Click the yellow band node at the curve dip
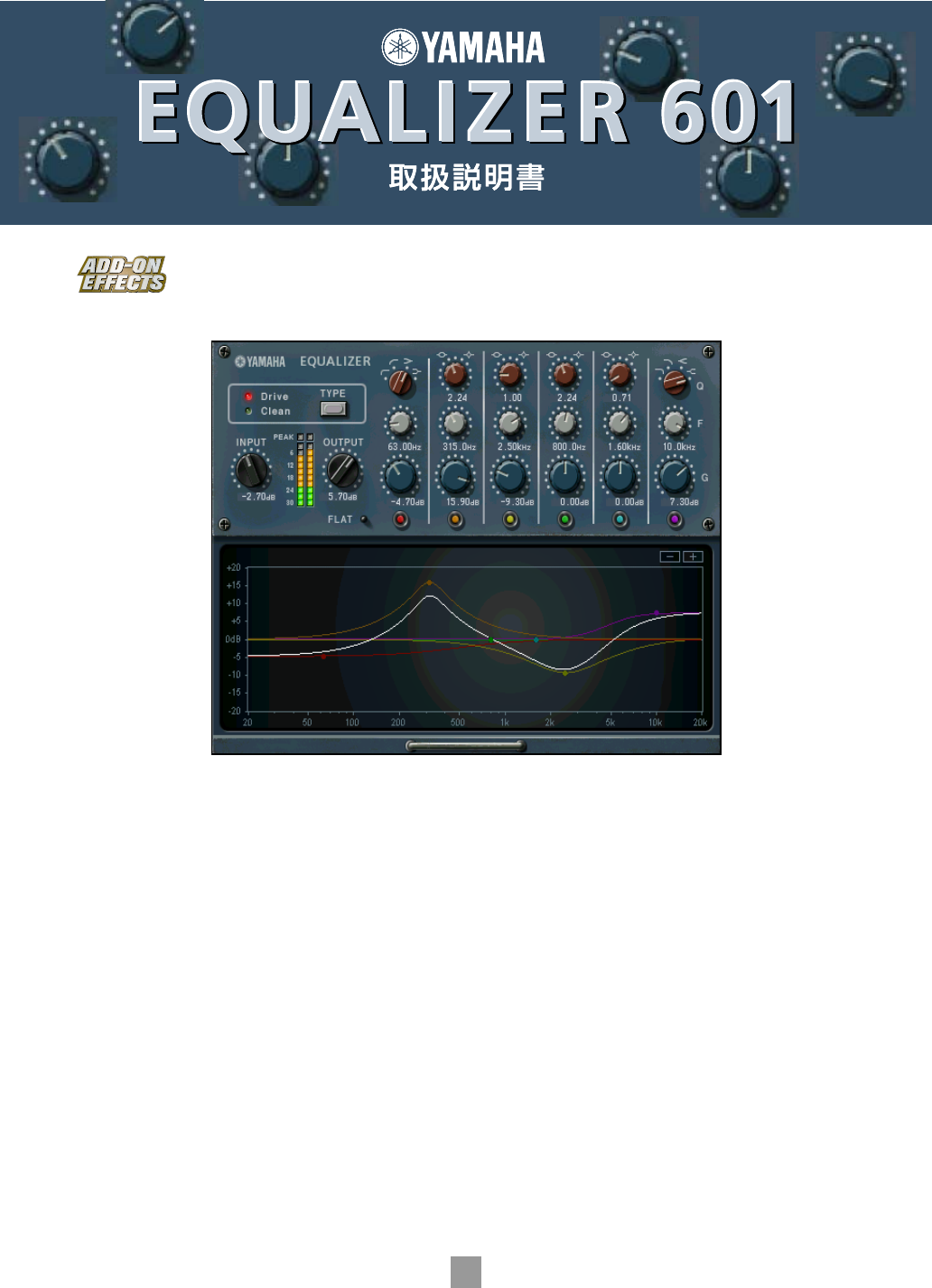This screenshot has width=932, height=1288. coord(565,673)
